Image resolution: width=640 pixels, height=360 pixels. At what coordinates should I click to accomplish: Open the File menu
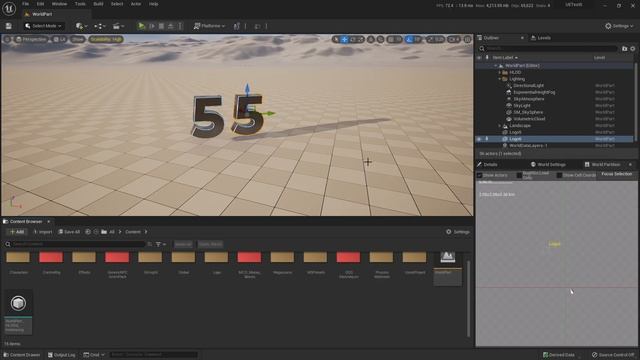pyautogui.click(x=25, y=4)
